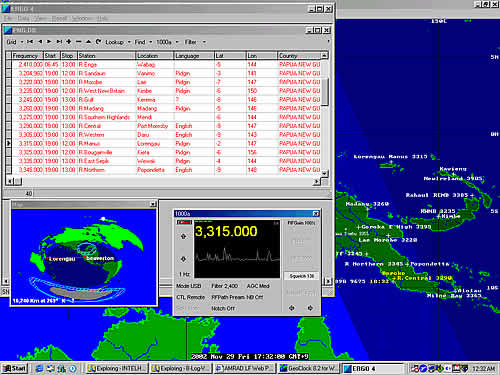Click left arrow at 1000a panel bottom

click(292, 308)
